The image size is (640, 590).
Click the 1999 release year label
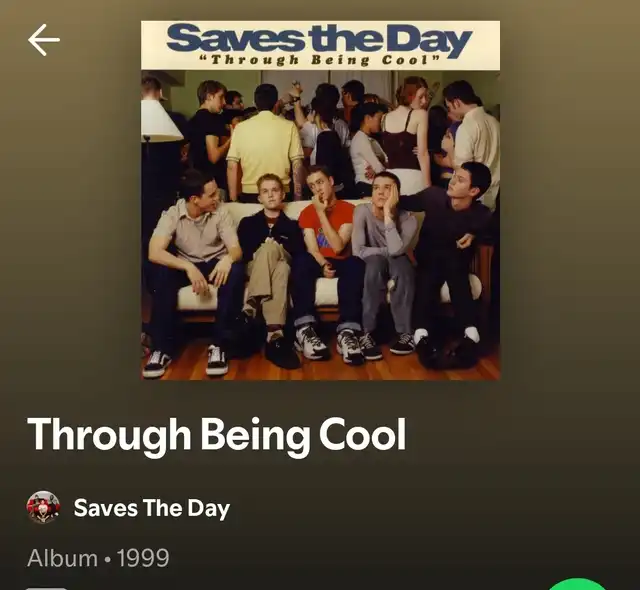143,558
